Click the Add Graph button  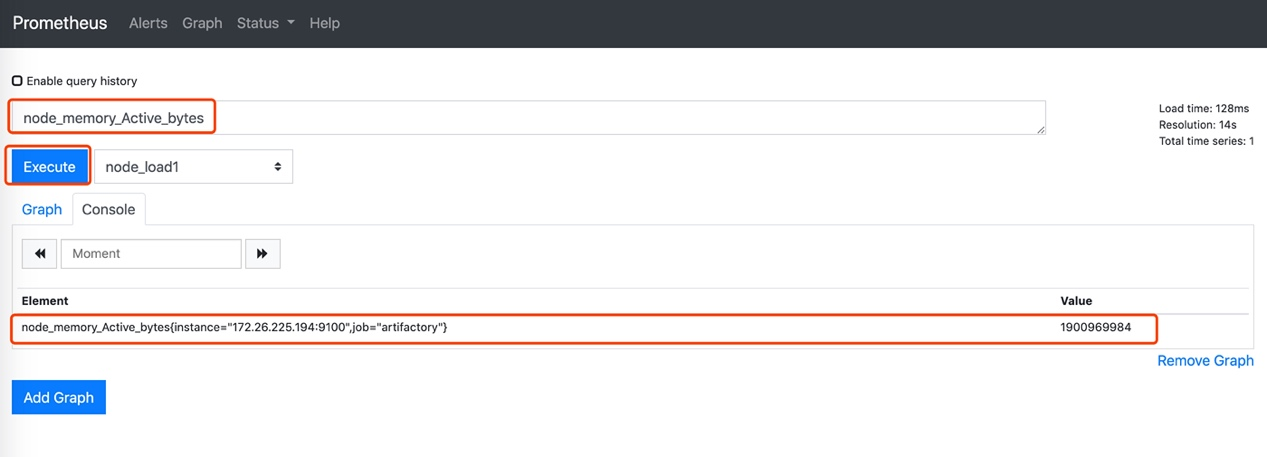[x=59, y=397]
